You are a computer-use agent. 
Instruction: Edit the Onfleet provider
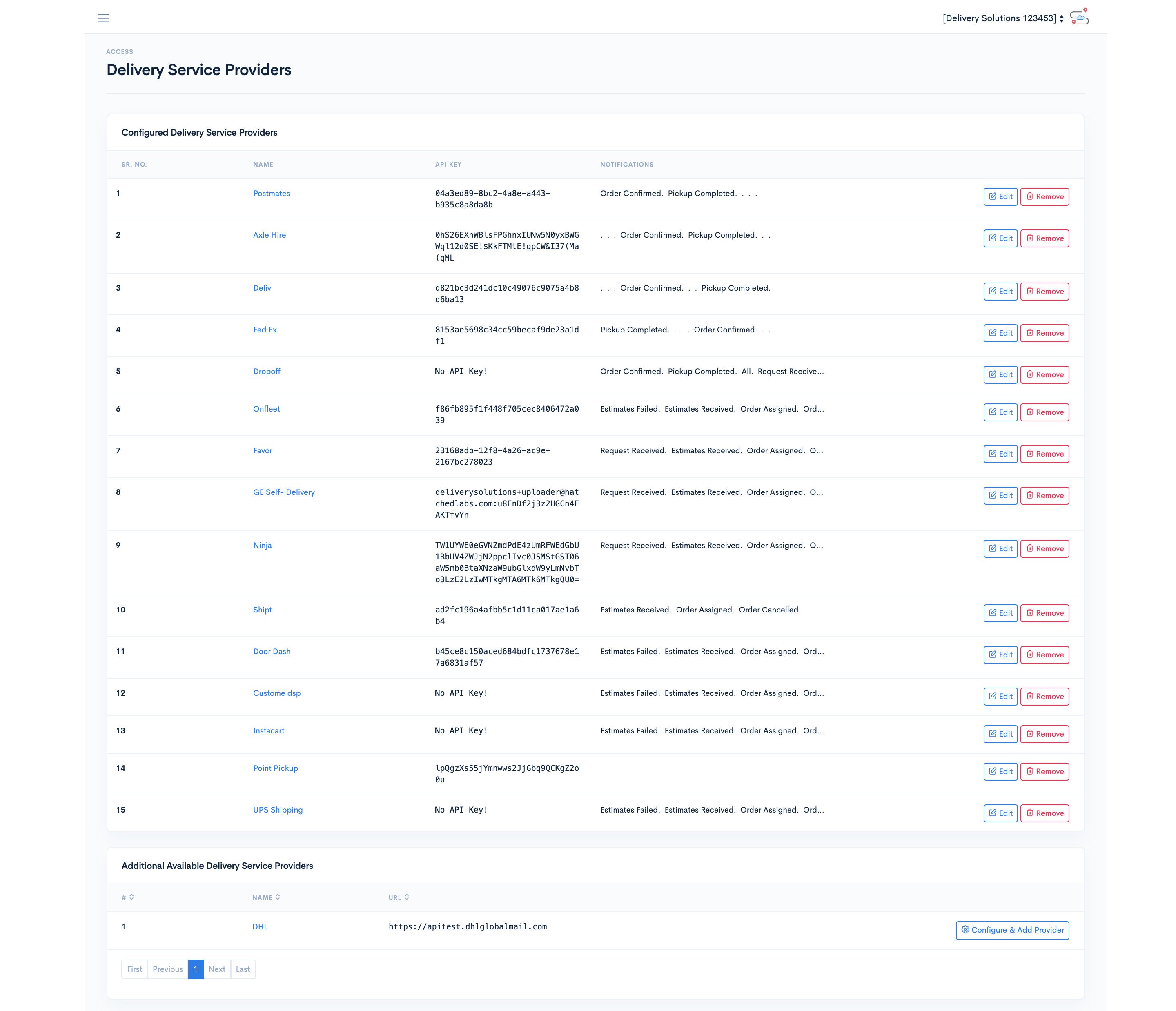[1000, 412]
